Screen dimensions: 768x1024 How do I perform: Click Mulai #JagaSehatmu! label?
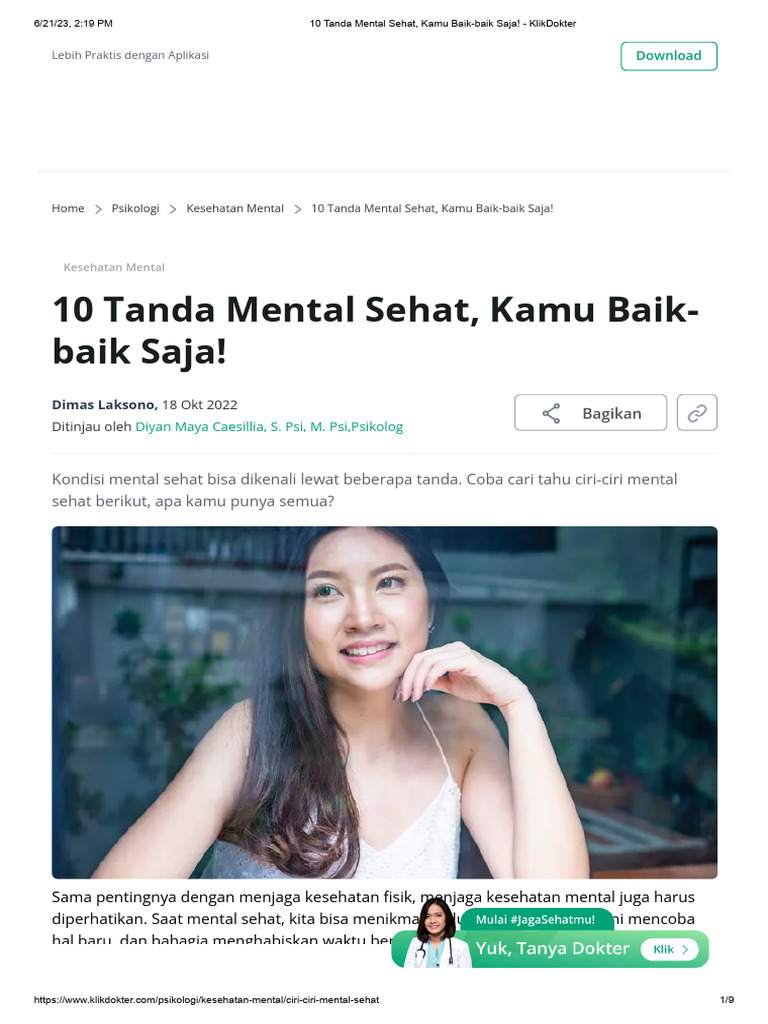[x=536, y=920]
